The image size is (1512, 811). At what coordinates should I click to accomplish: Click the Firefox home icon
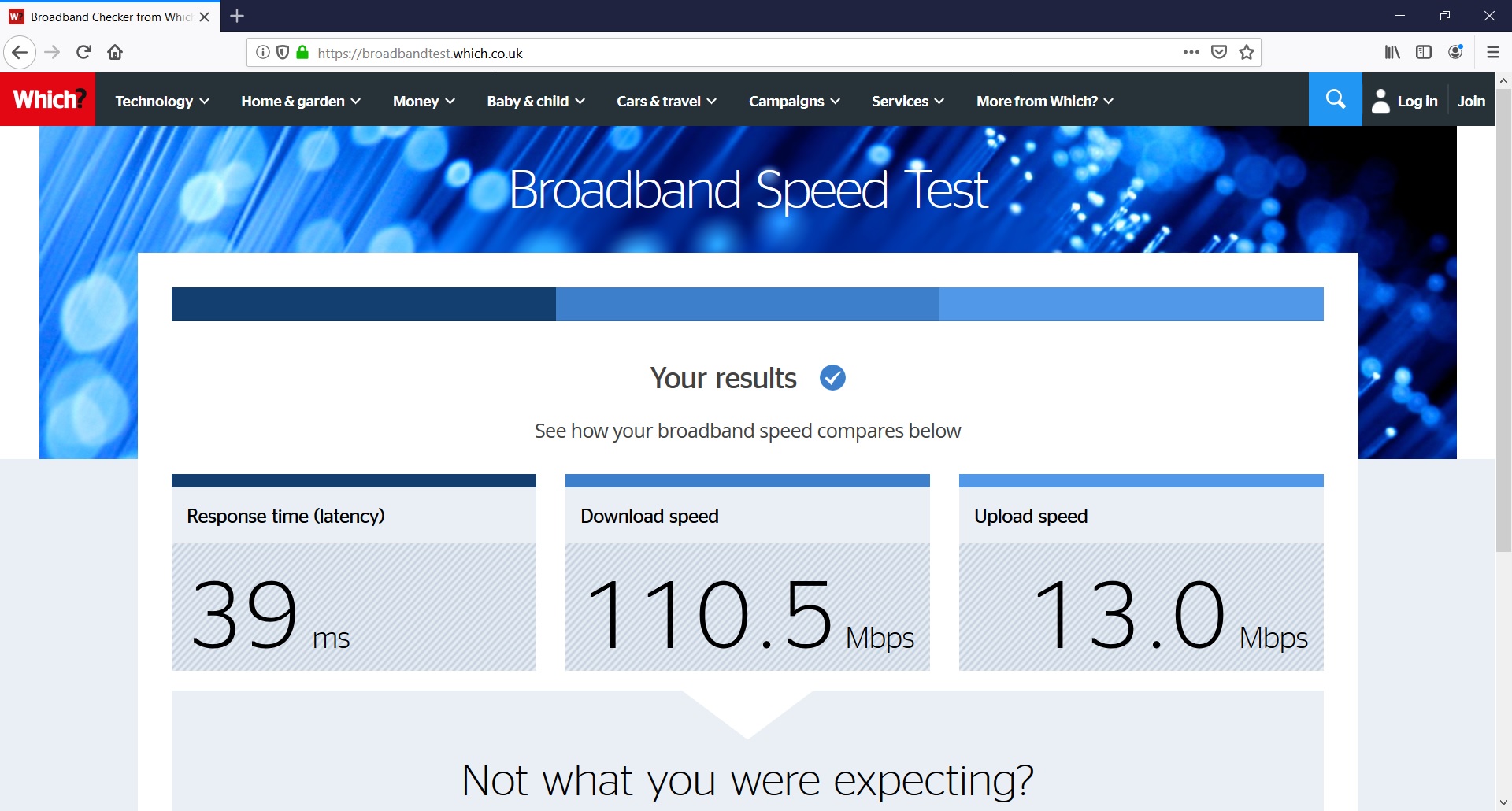coord(115,53)
